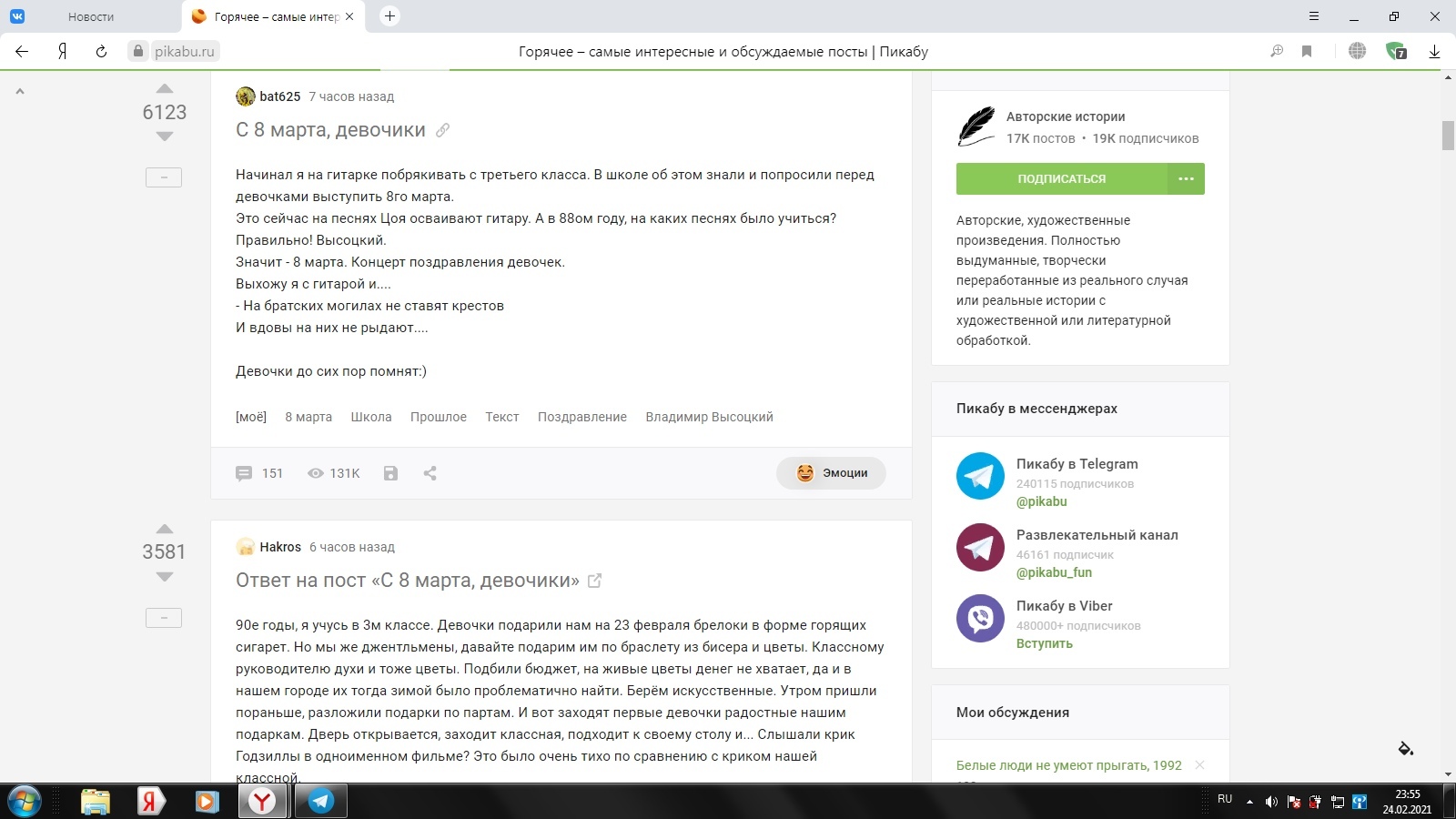The width and height of the screenshot is (1456, 819).
Task: Open Yandex home via Я button
Action: coord(62,52)
